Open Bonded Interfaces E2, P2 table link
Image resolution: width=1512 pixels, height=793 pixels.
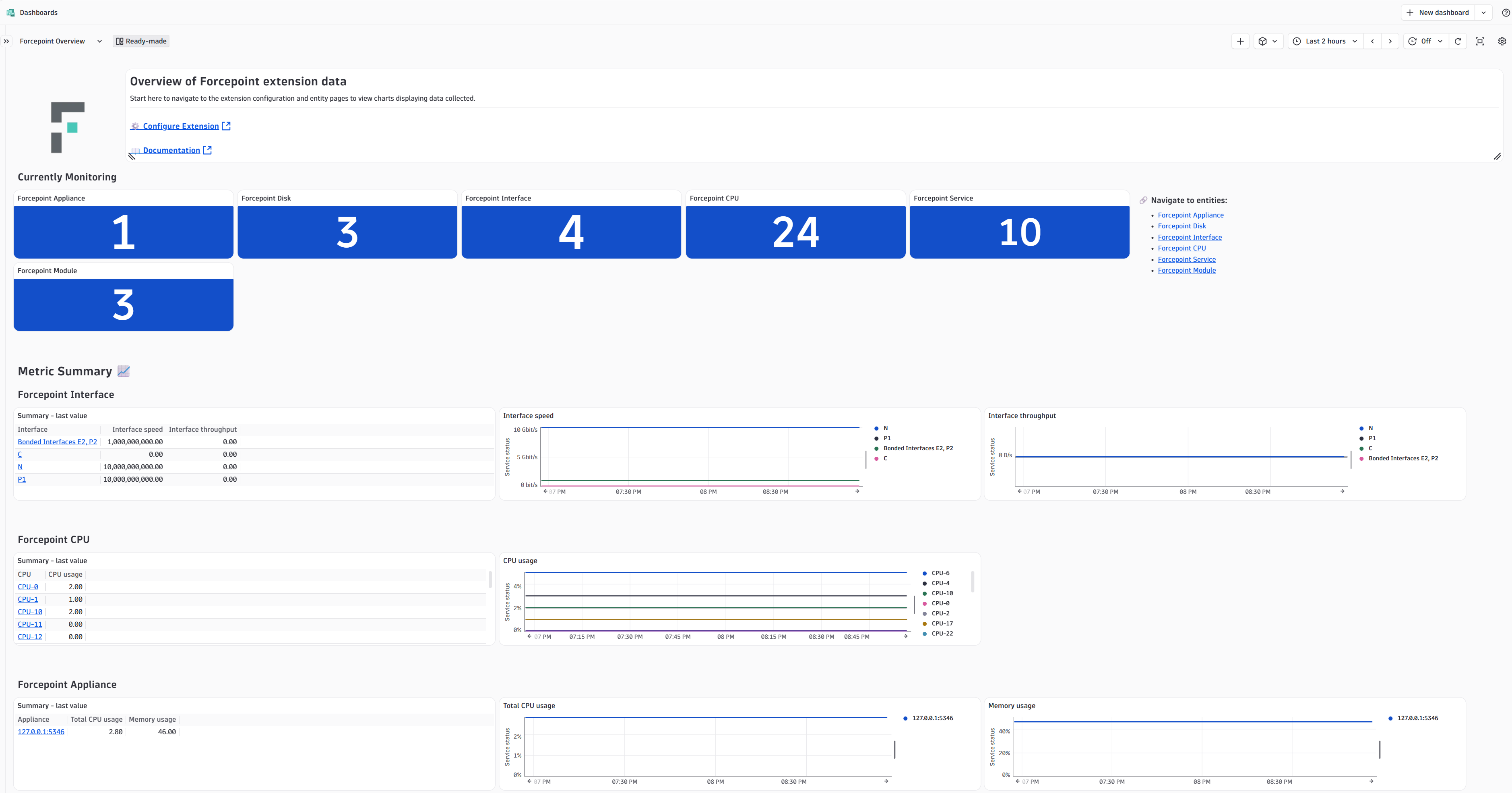click(x=57, y=442)
